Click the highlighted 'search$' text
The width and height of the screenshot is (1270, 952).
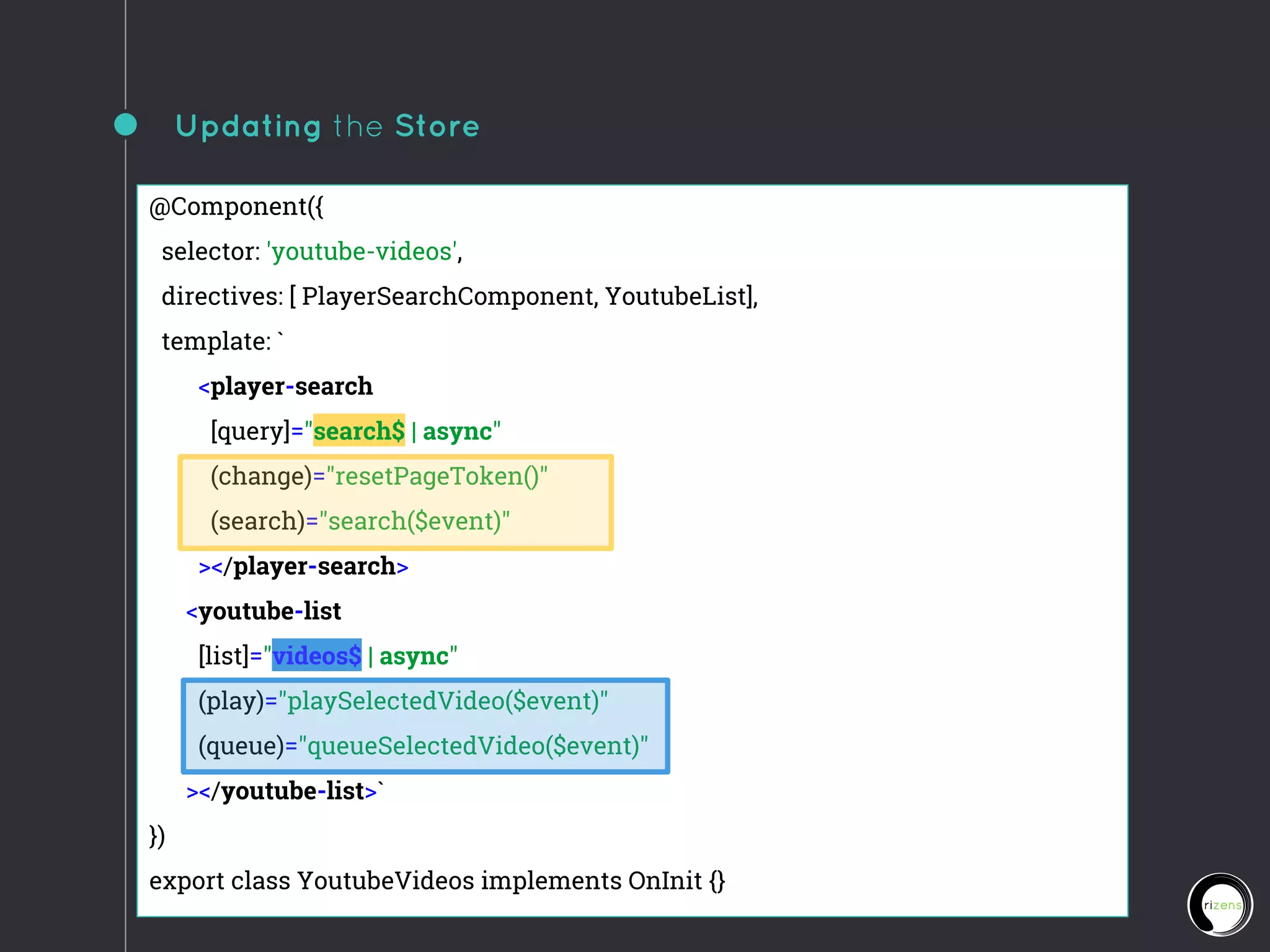(x=359, y=430)
